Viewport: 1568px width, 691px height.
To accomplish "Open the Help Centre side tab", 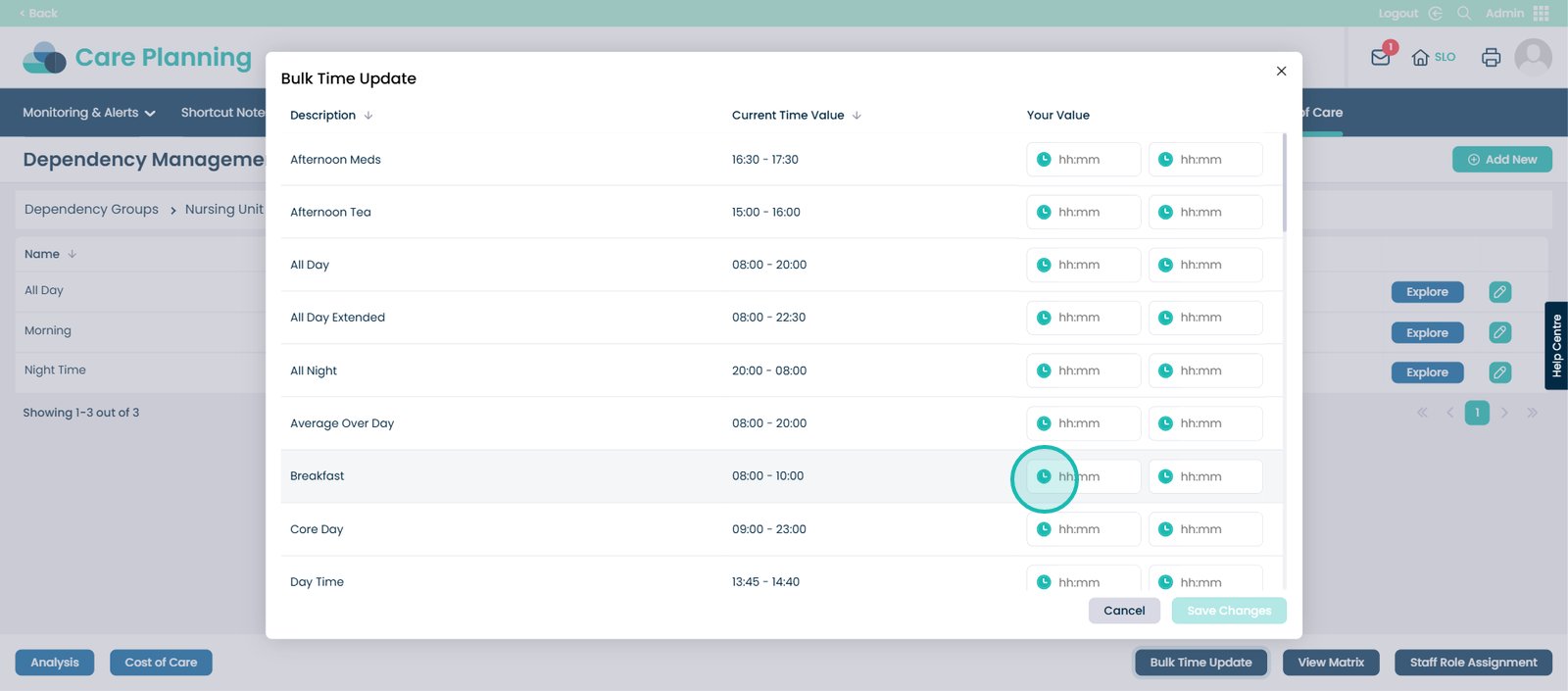I will [x=1556, y=346].
